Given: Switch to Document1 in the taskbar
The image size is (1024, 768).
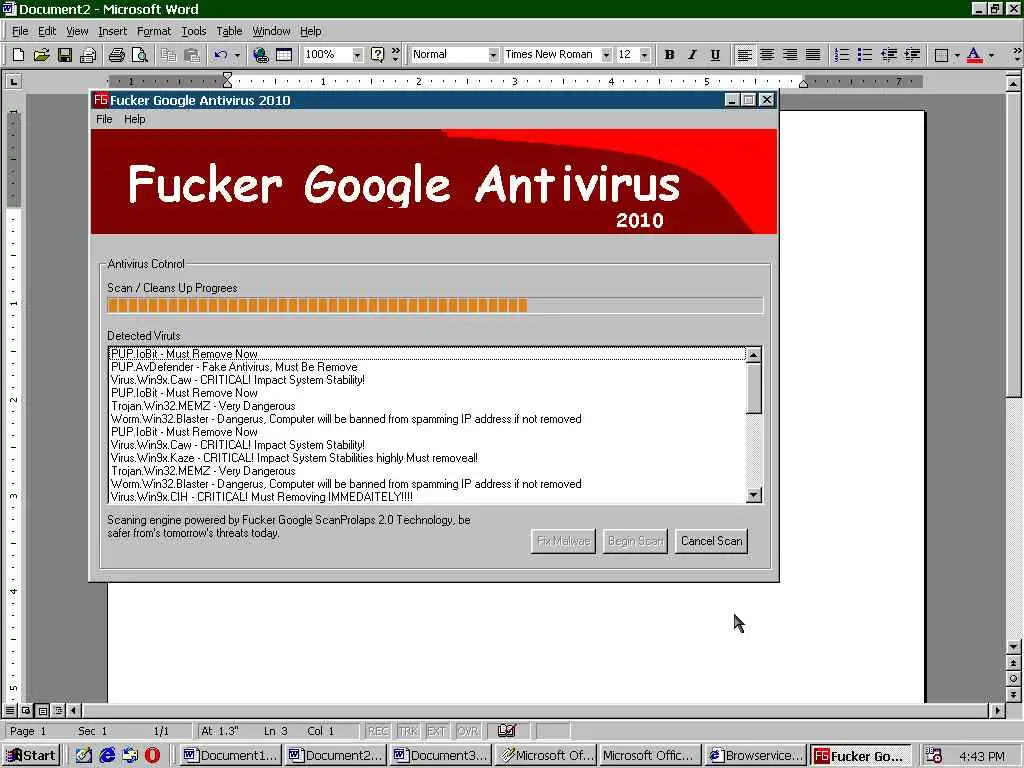Looking at the screenshot, I should click(x=231, y=756).
